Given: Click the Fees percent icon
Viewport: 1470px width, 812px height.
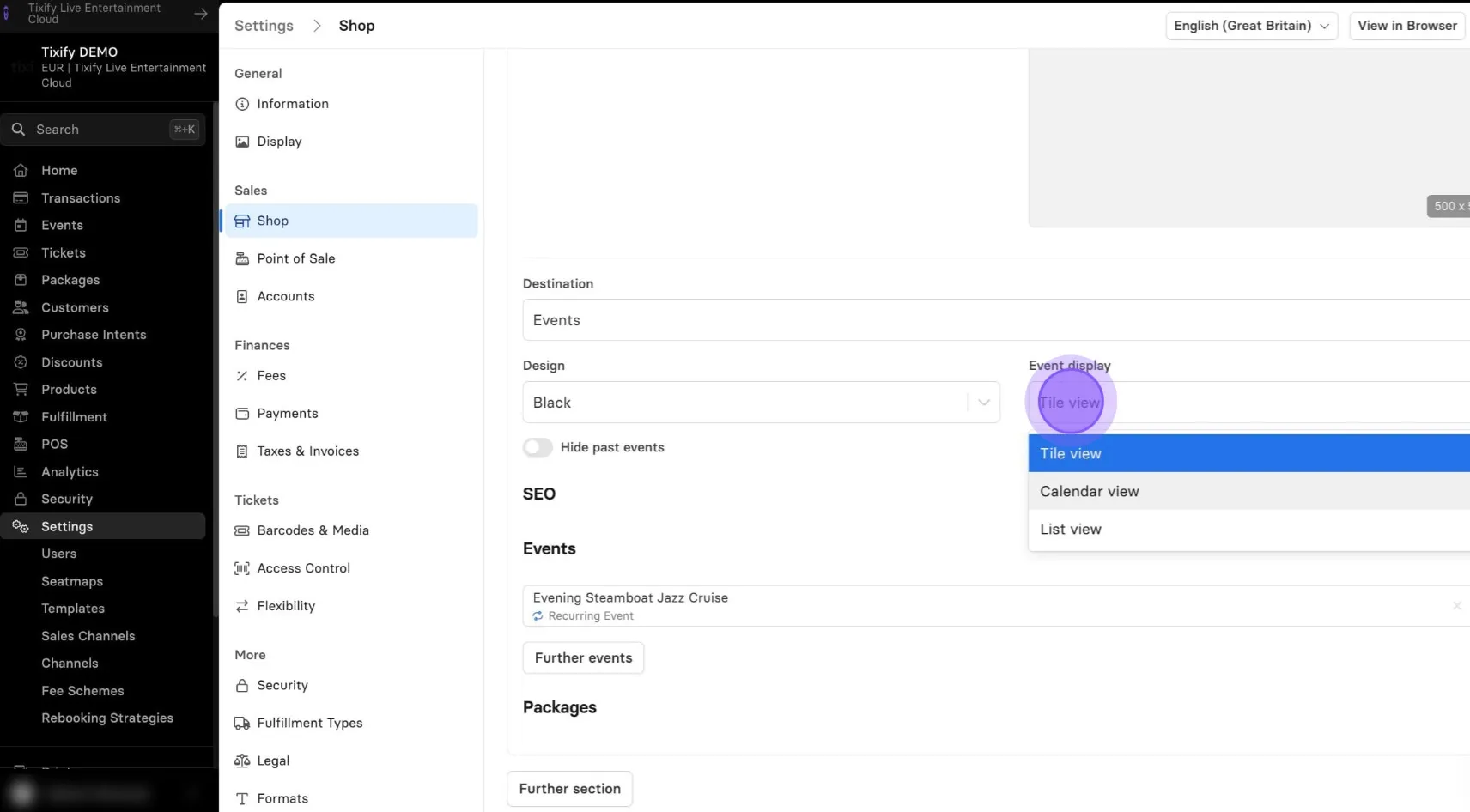Looking at the screenshot, I should (x=242, y=376).
